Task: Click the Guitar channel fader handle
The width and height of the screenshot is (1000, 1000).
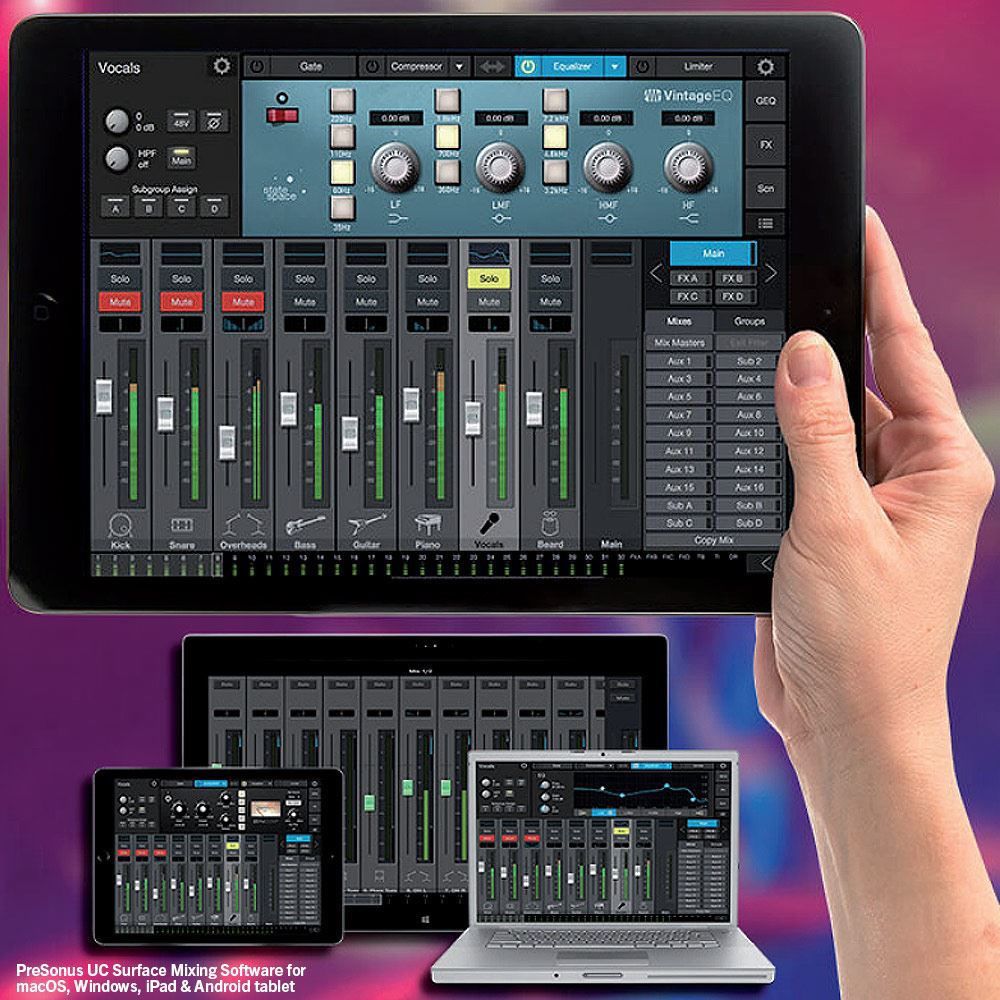Action: 350,433
